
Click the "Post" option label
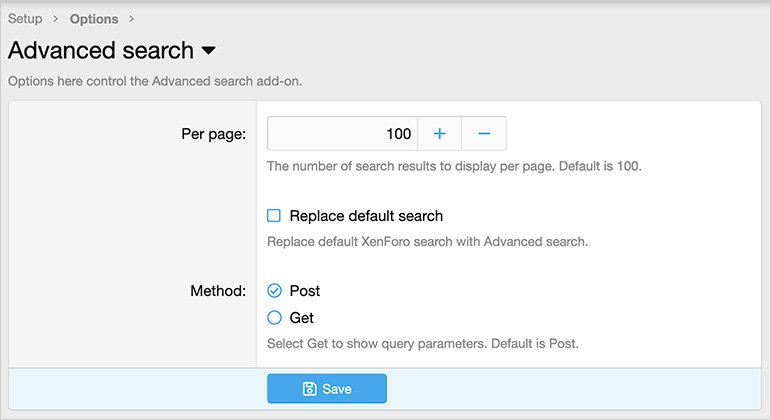[305, 291]
